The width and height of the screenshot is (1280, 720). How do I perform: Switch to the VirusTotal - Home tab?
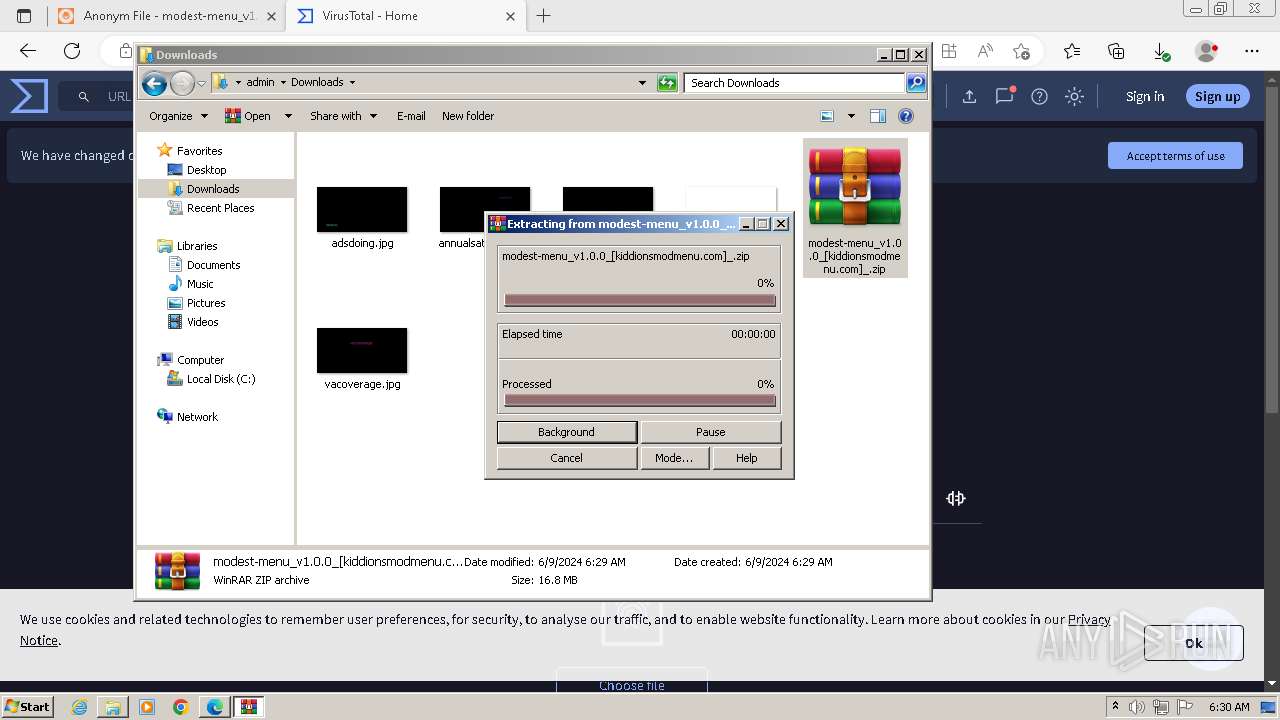coord(407,16)
